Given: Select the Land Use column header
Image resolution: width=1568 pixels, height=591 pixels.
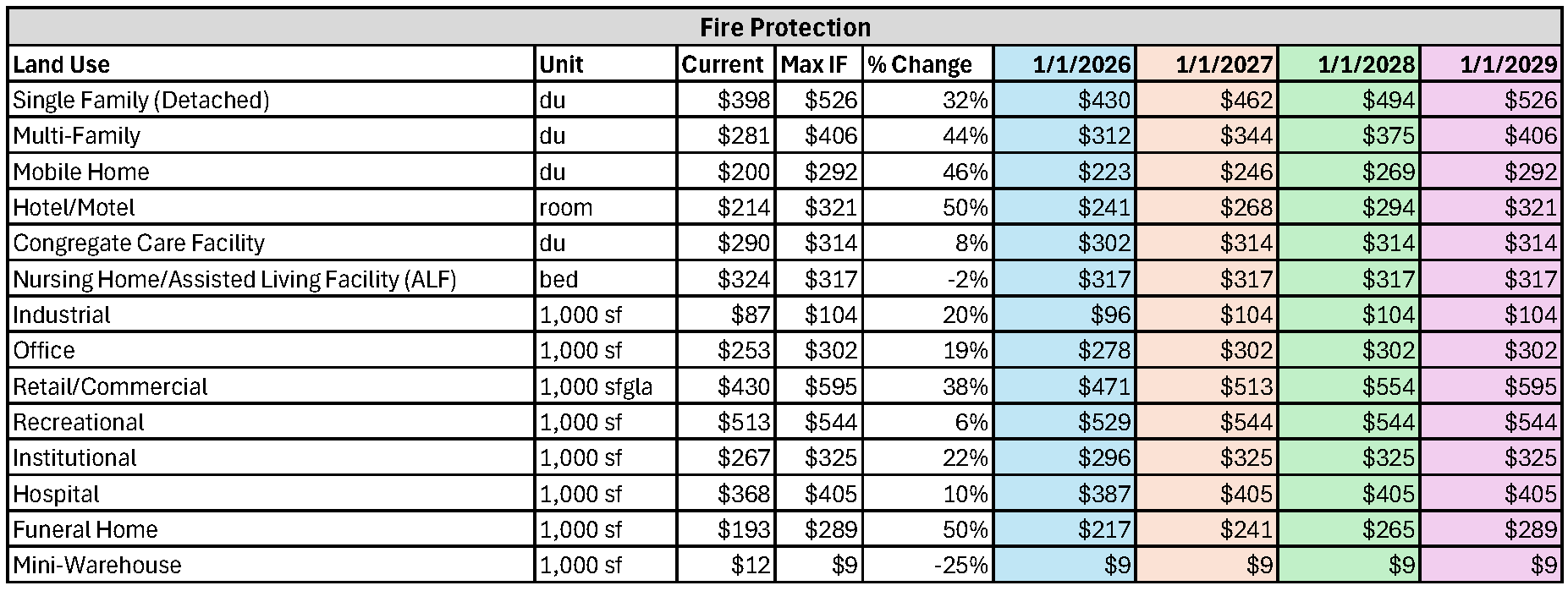Looking at the screenshot, I should (62, 64).
